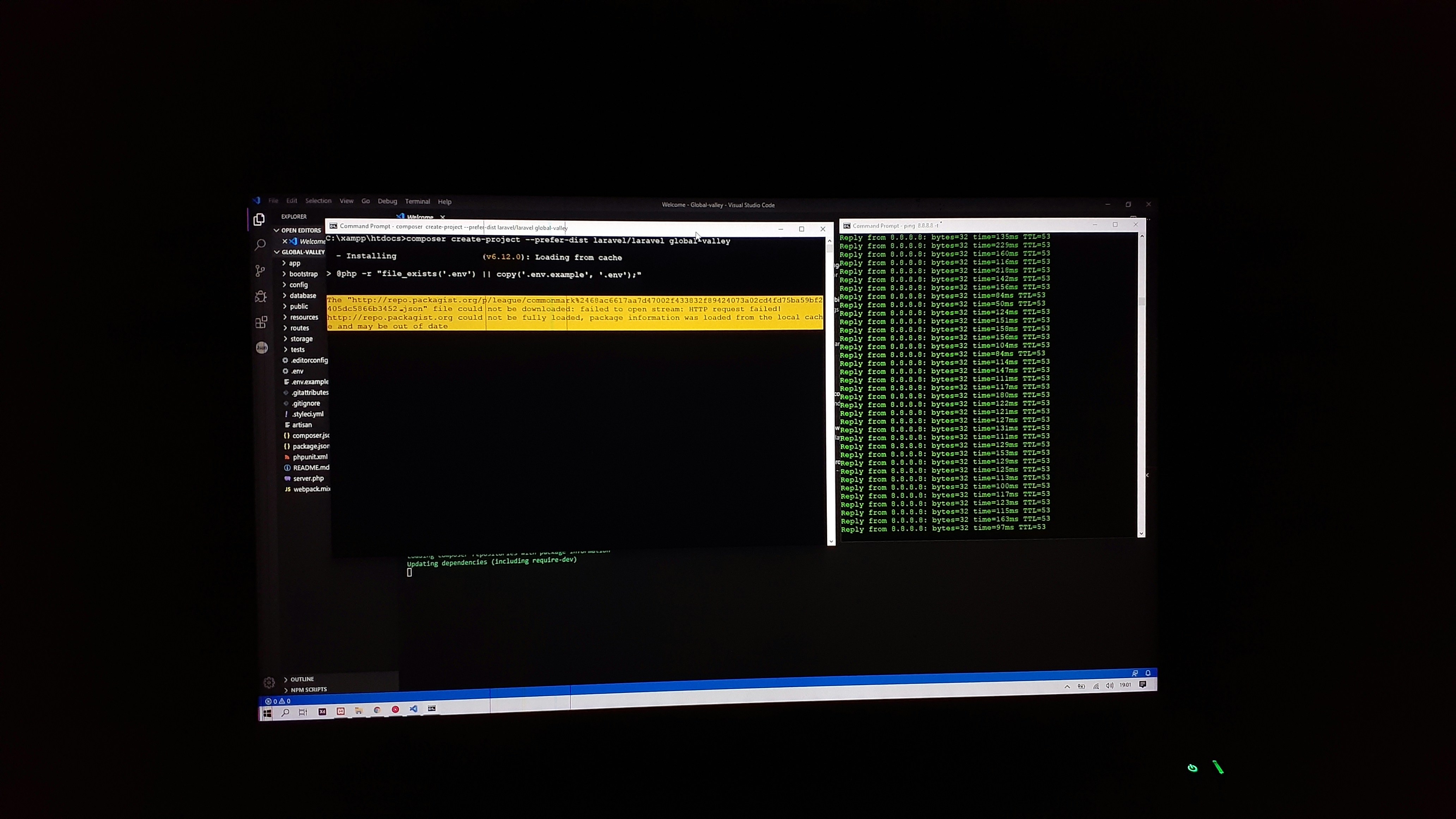Expand the NPM SCRIPTS section

[x=308, y=690]
